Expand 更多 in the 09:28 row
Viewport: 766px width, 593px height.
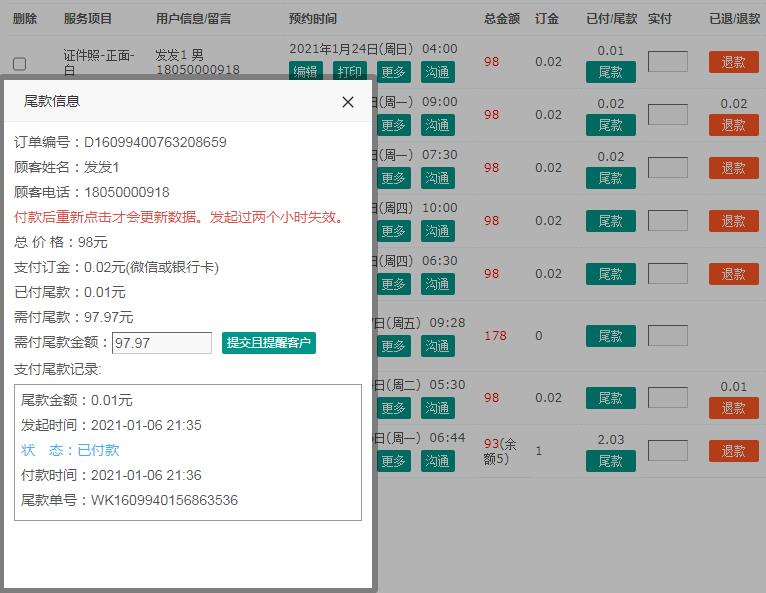(x=393, y=346)
